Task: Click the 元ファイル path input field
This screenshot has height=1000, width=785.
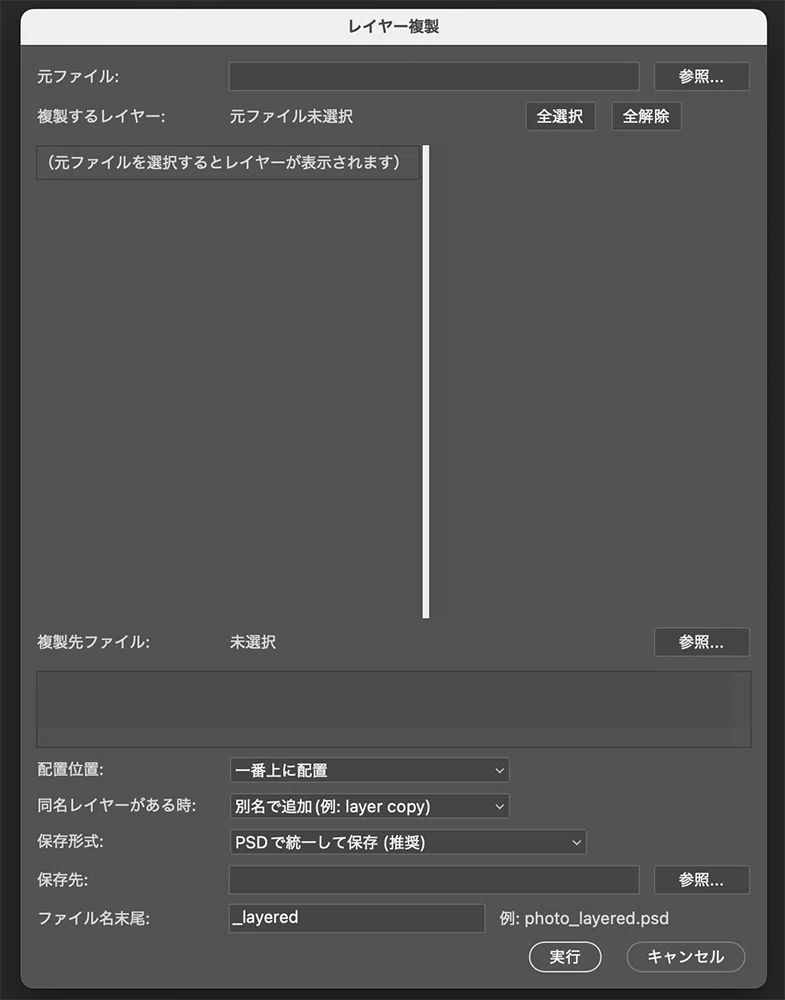Action: [x=434, y=77]
